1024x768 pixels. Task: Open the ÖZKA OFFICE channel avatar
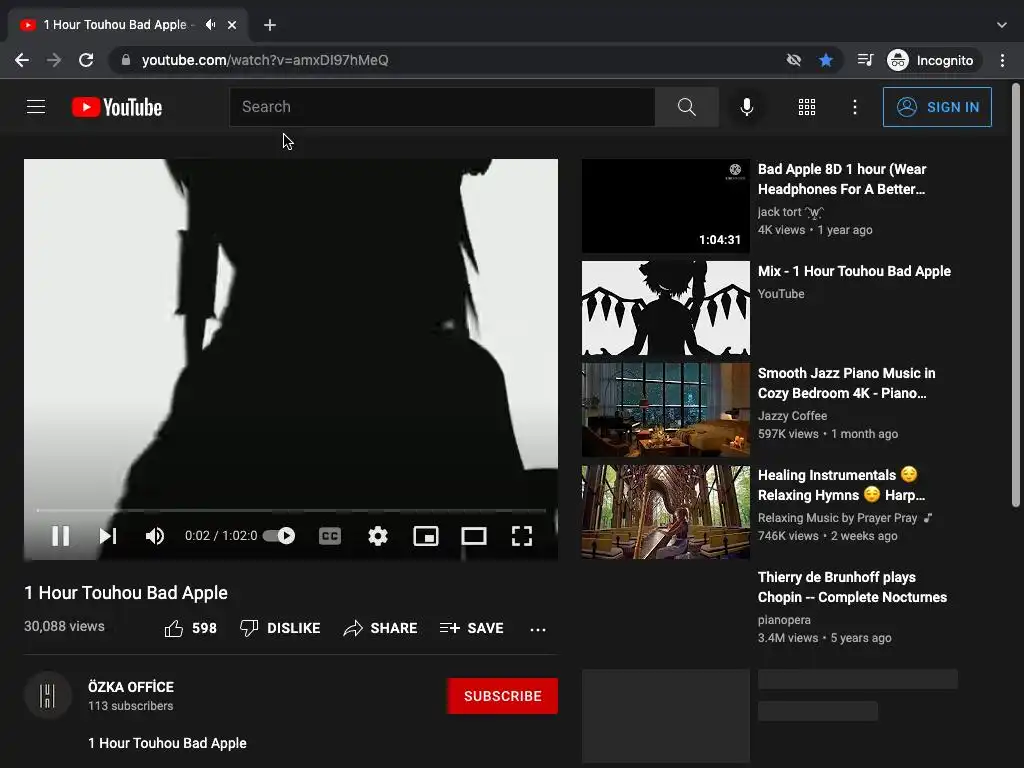click(48, 696)
